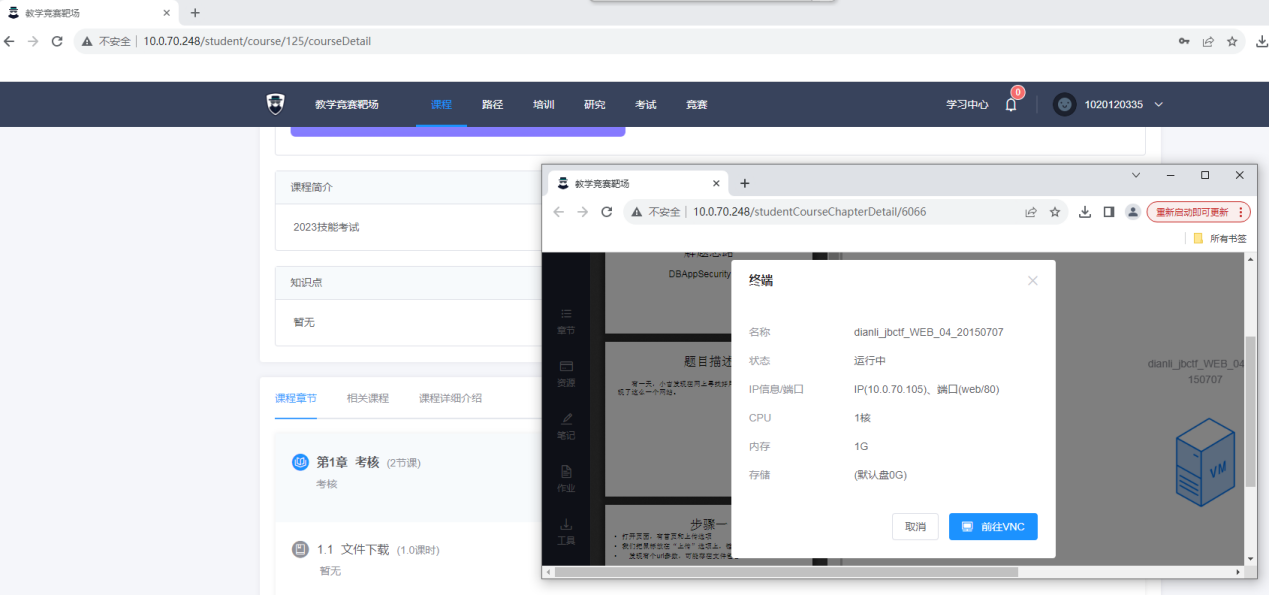This screenshot has height=595, width=1269.
Task: Click the shield logo in the site header
Action: pos(275,104)
